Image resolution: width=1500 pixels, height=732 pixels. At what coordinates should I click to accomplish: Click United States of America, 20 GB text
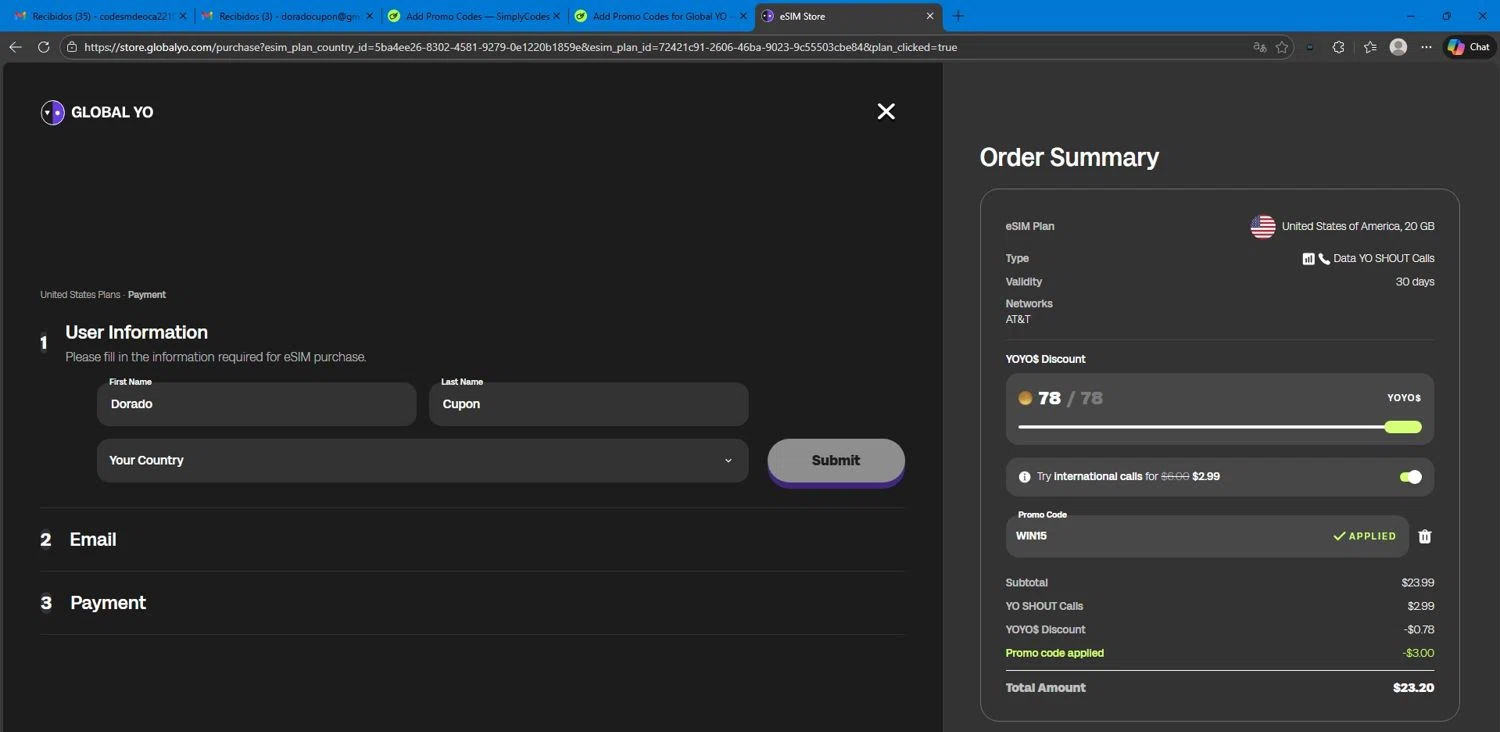[1358, 227]
